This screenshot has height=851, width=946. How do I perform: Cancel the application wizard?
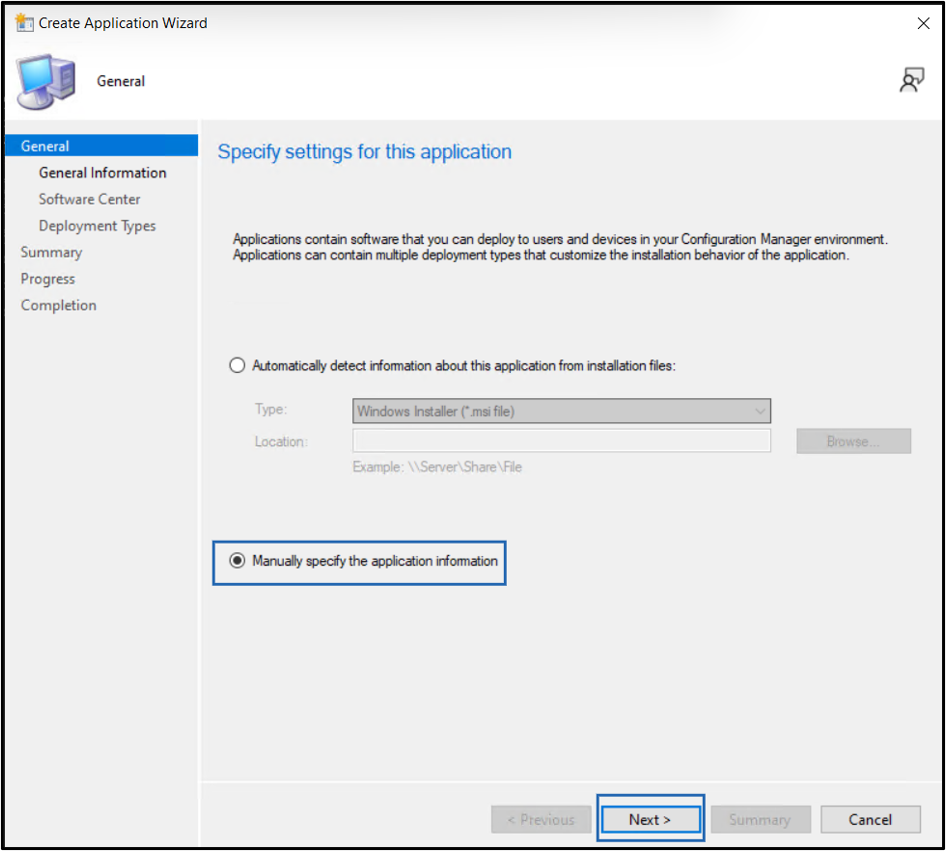click(870, 820)
